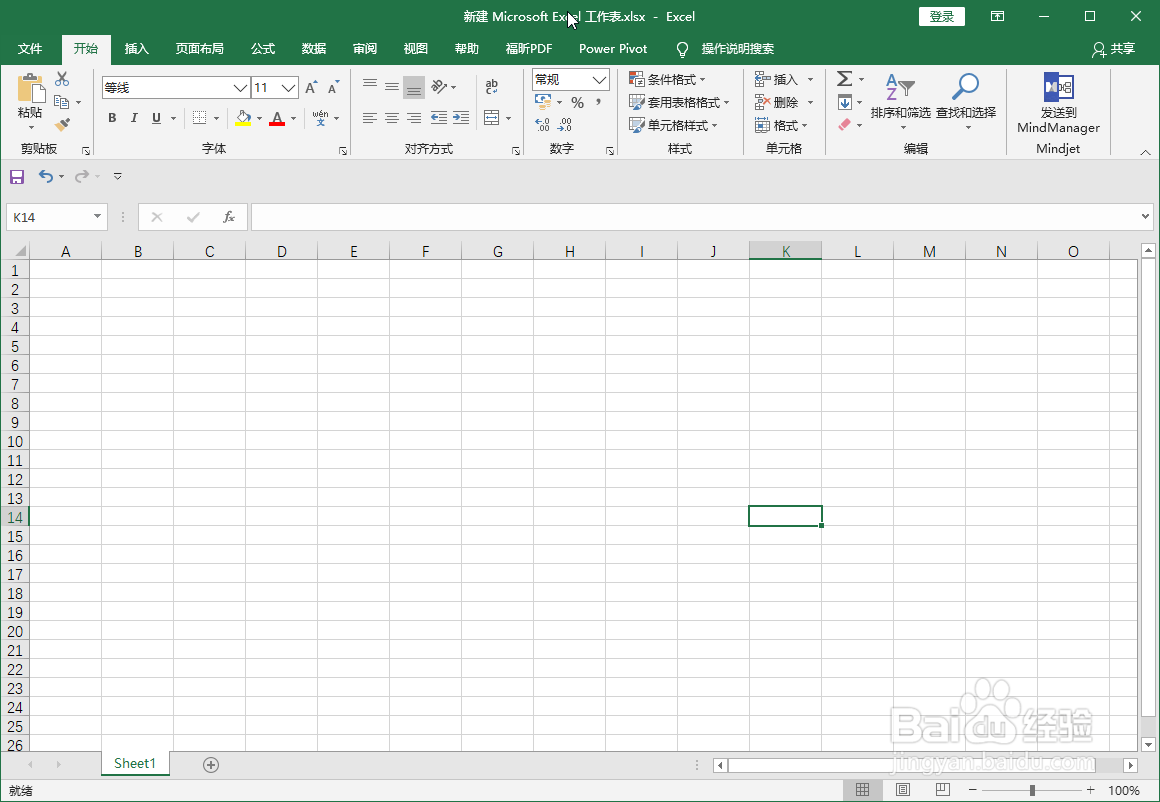This screenshot has height=802, width=1160.
Task: Select the Format Painter brush
Action: [x=62, y=125]
